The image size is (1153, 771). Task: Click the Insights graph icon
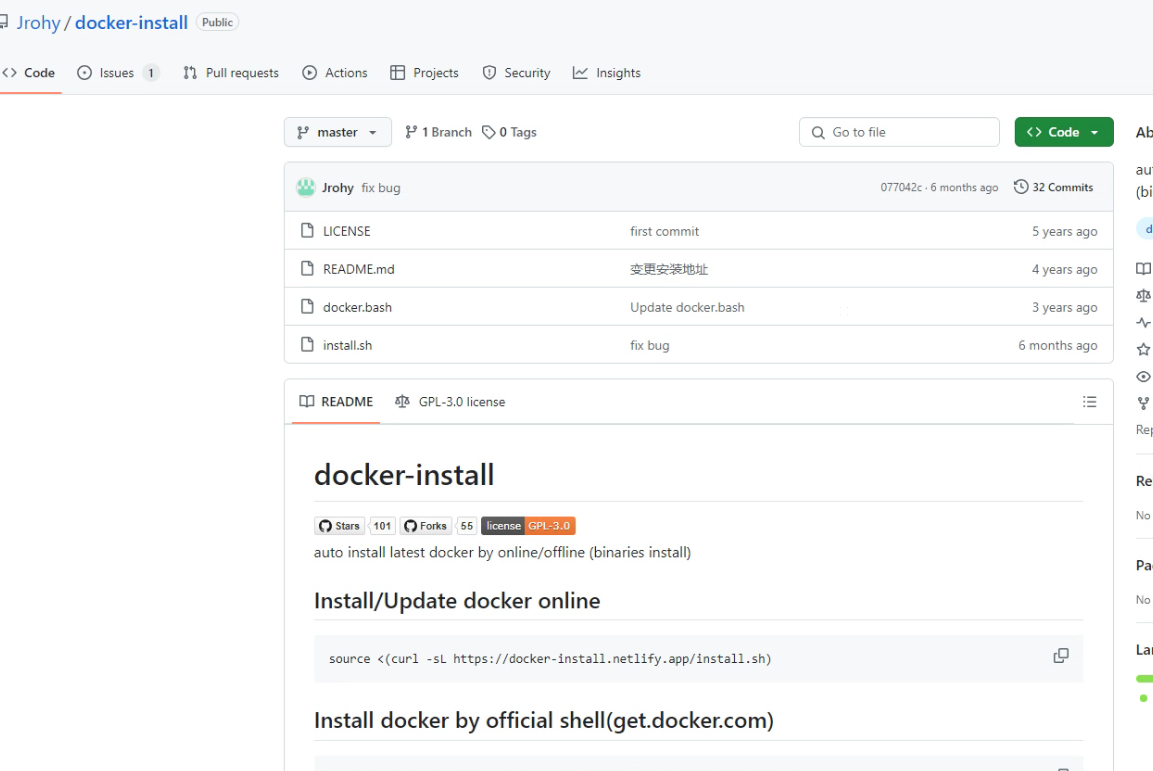[x=580, y=73]
